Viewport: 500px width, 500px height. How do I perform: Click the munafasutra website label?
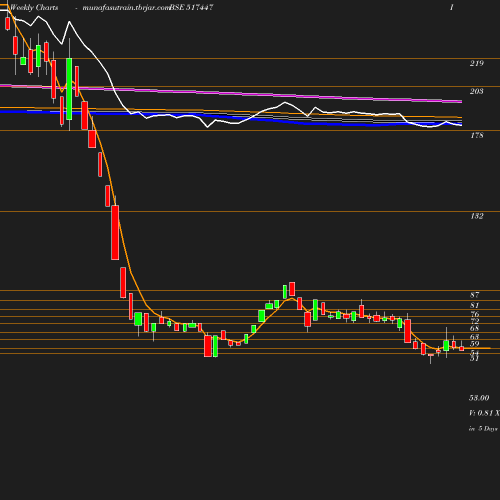[x=126, y=8]
